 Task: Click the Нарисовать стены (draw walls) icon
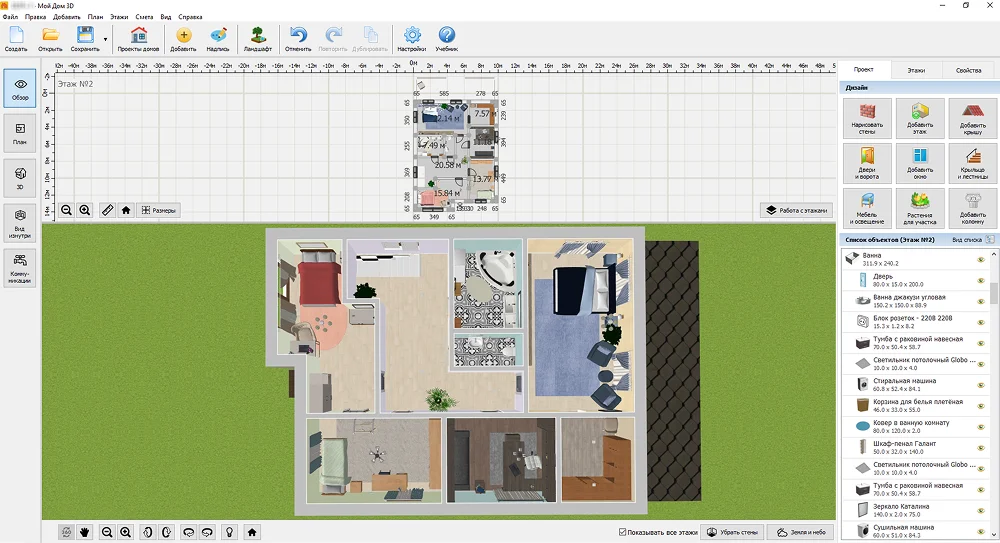[x=868, y=117]
